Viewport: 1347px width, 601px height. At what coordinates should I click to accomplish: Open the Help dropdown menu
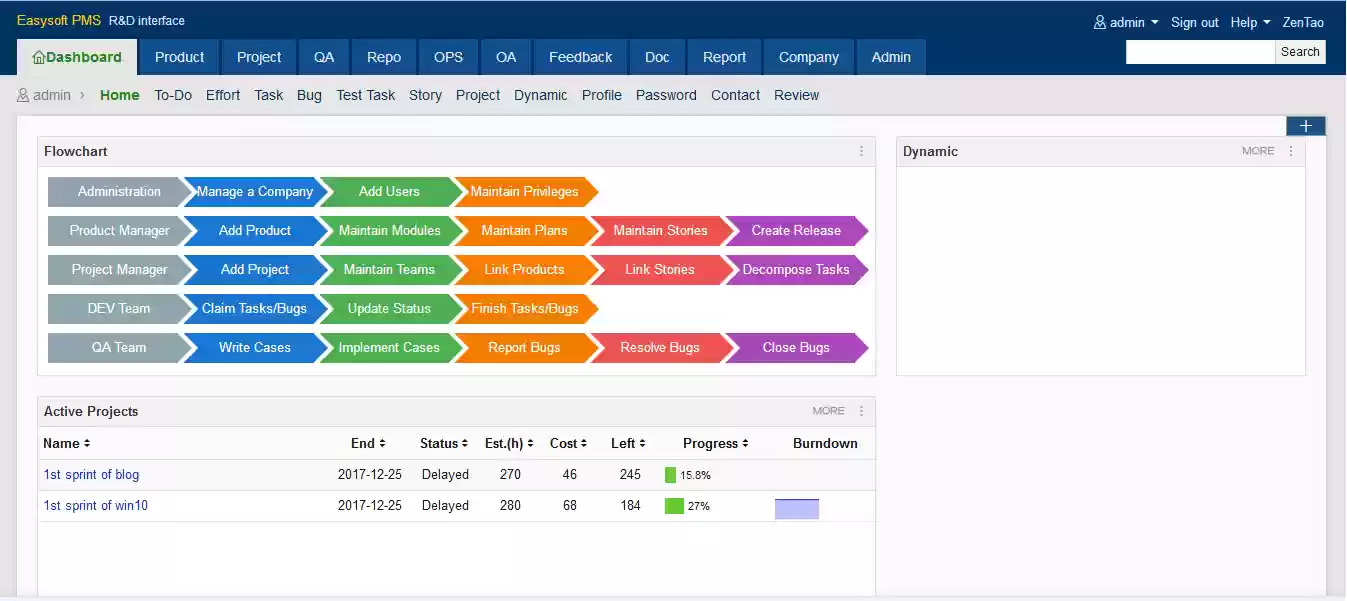coord(1249,21)
